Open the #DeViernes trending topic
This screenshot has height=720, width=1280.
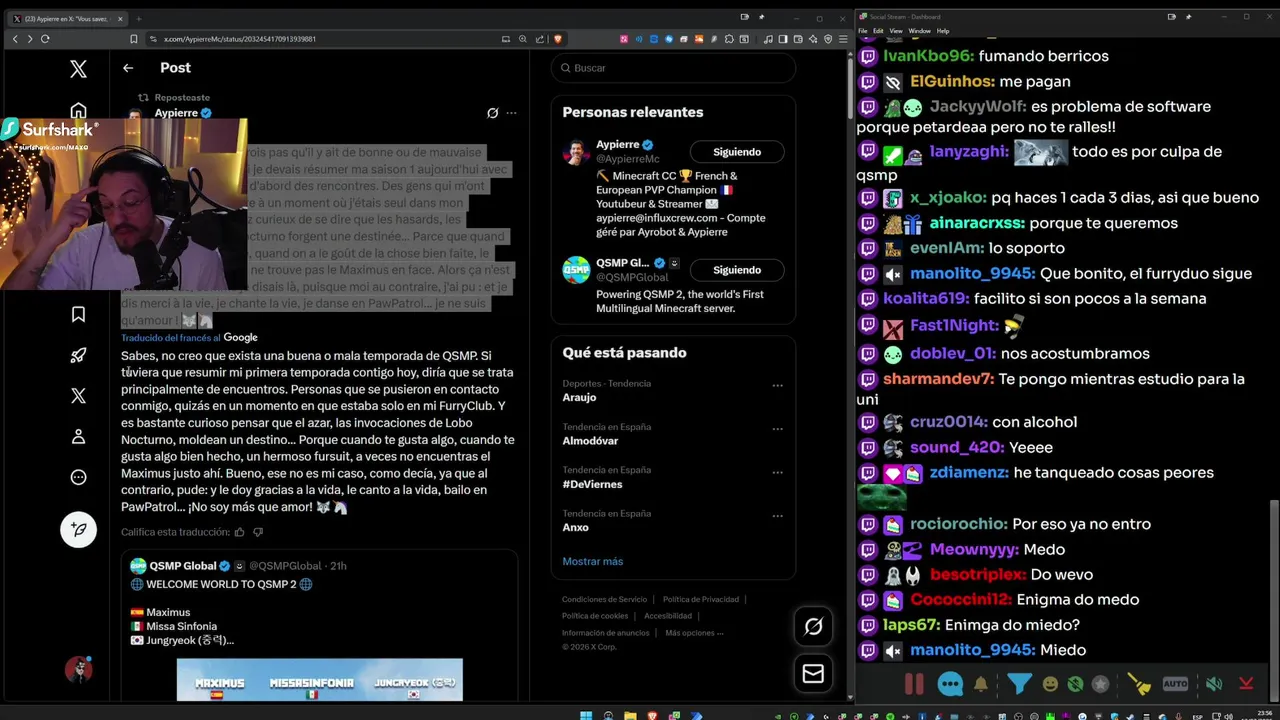(x=592, y=484)
